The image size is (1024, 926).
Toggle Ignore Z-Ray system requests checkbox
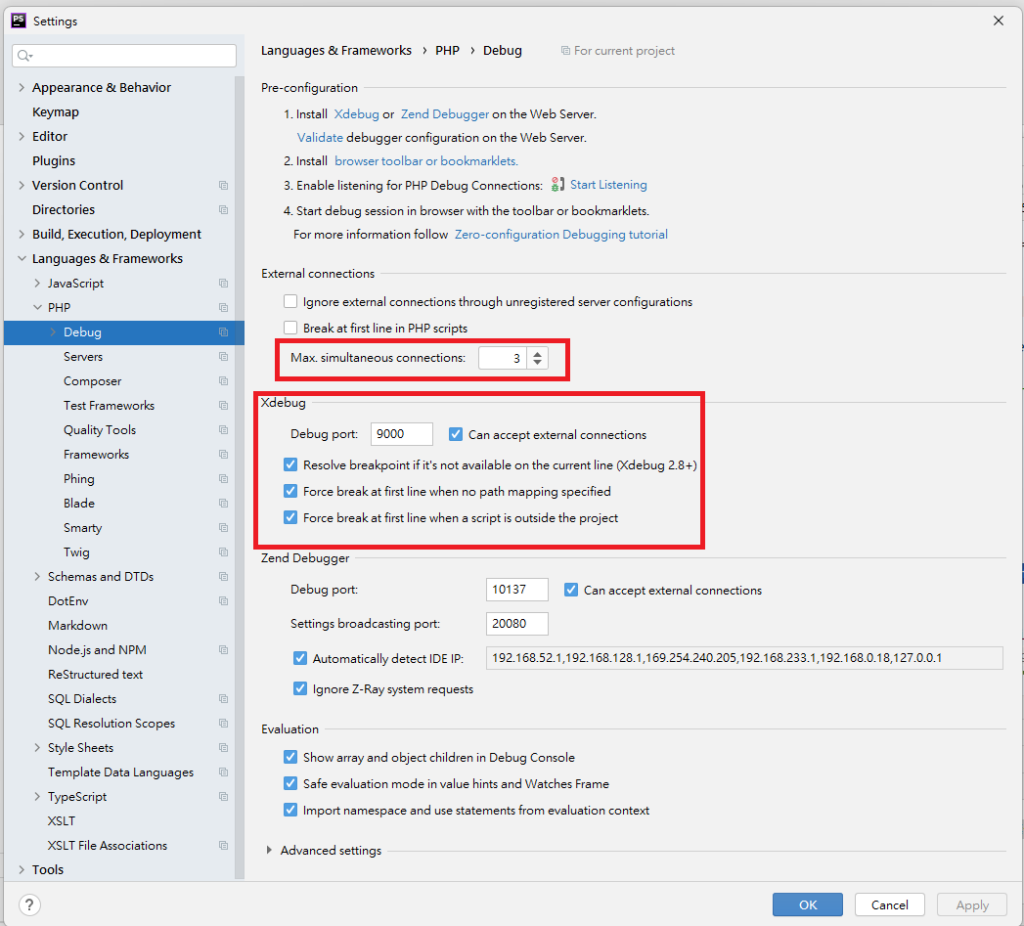pyautogui.click(x=300, y=689)
